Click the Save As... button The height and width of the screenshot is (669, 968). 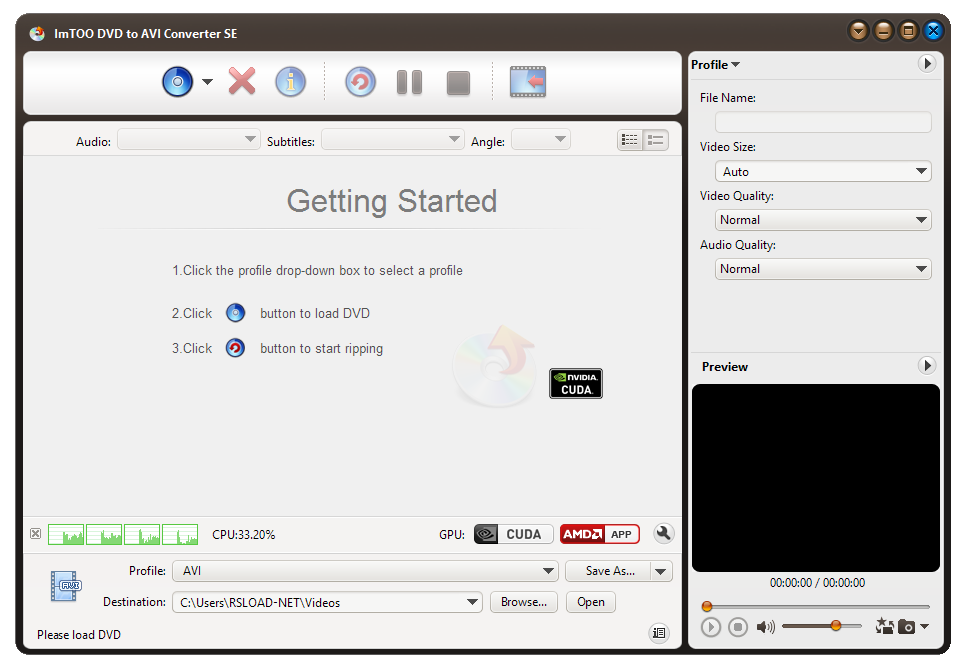pyautogui.click(x=609, y=571)
